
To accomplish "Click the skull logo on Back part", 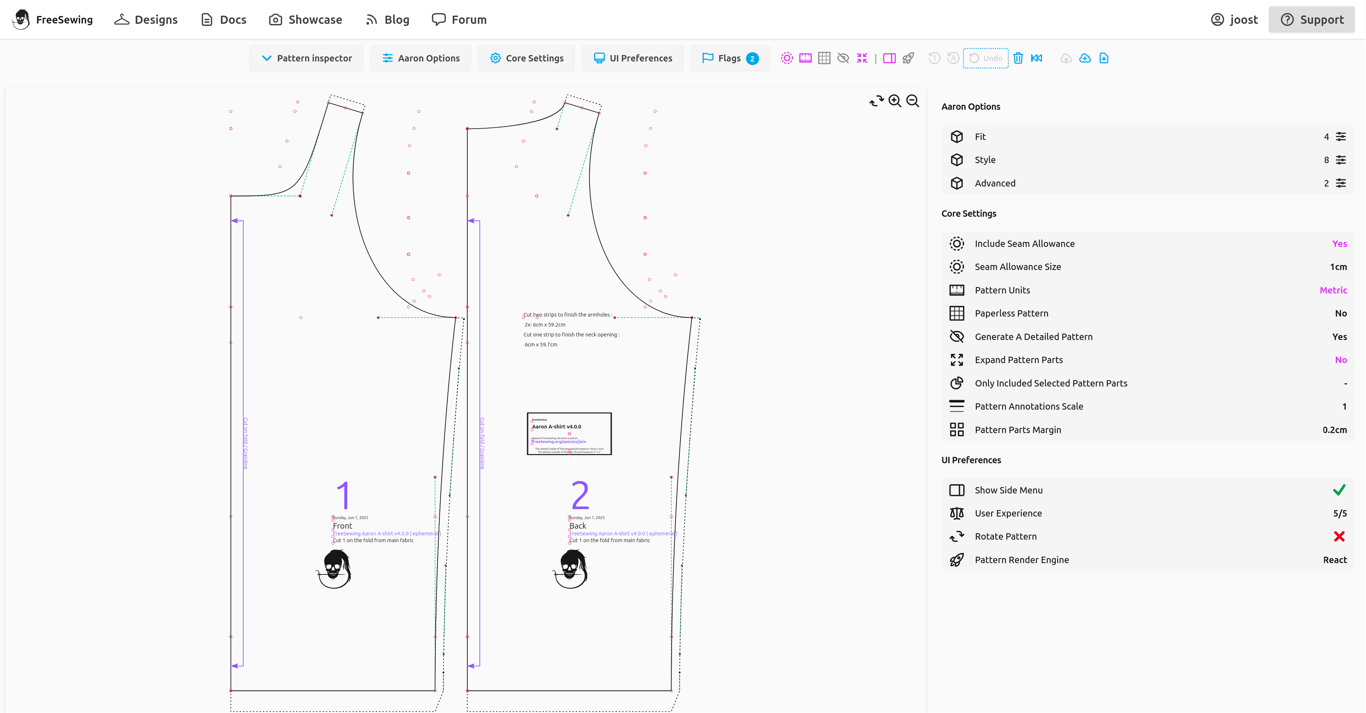I will click(570, 569).
